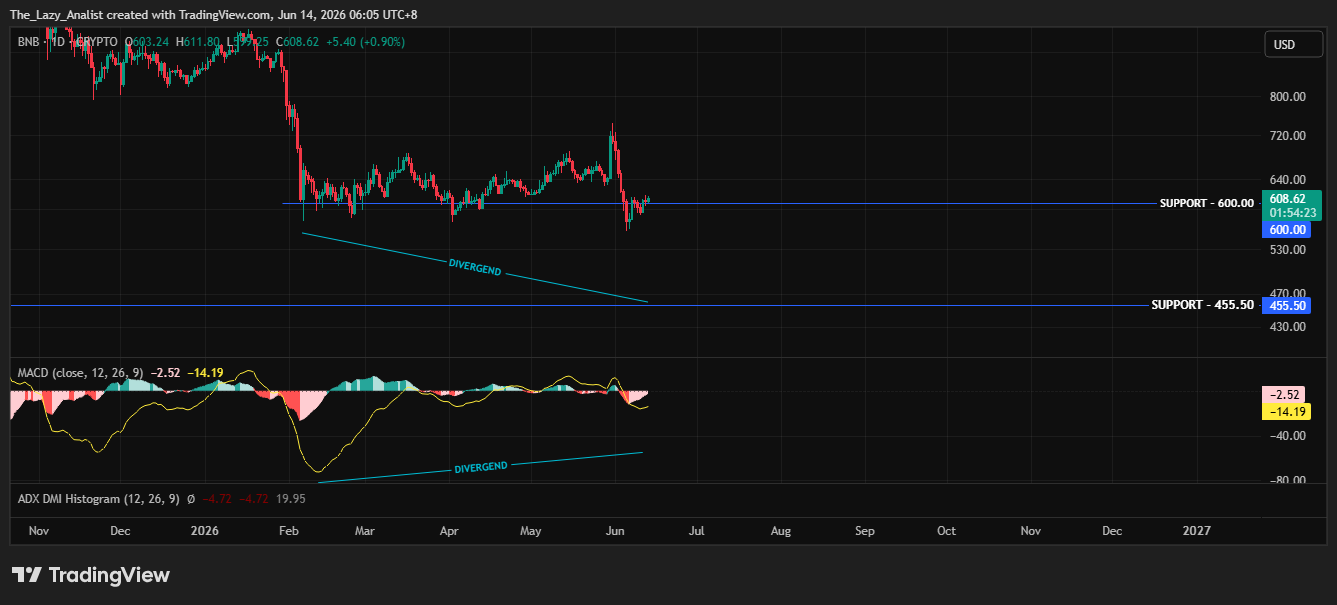This screenshot has height=605, width=1337.
Task: Click the 800.00 price axis label
Action: tap(1288, 97)
